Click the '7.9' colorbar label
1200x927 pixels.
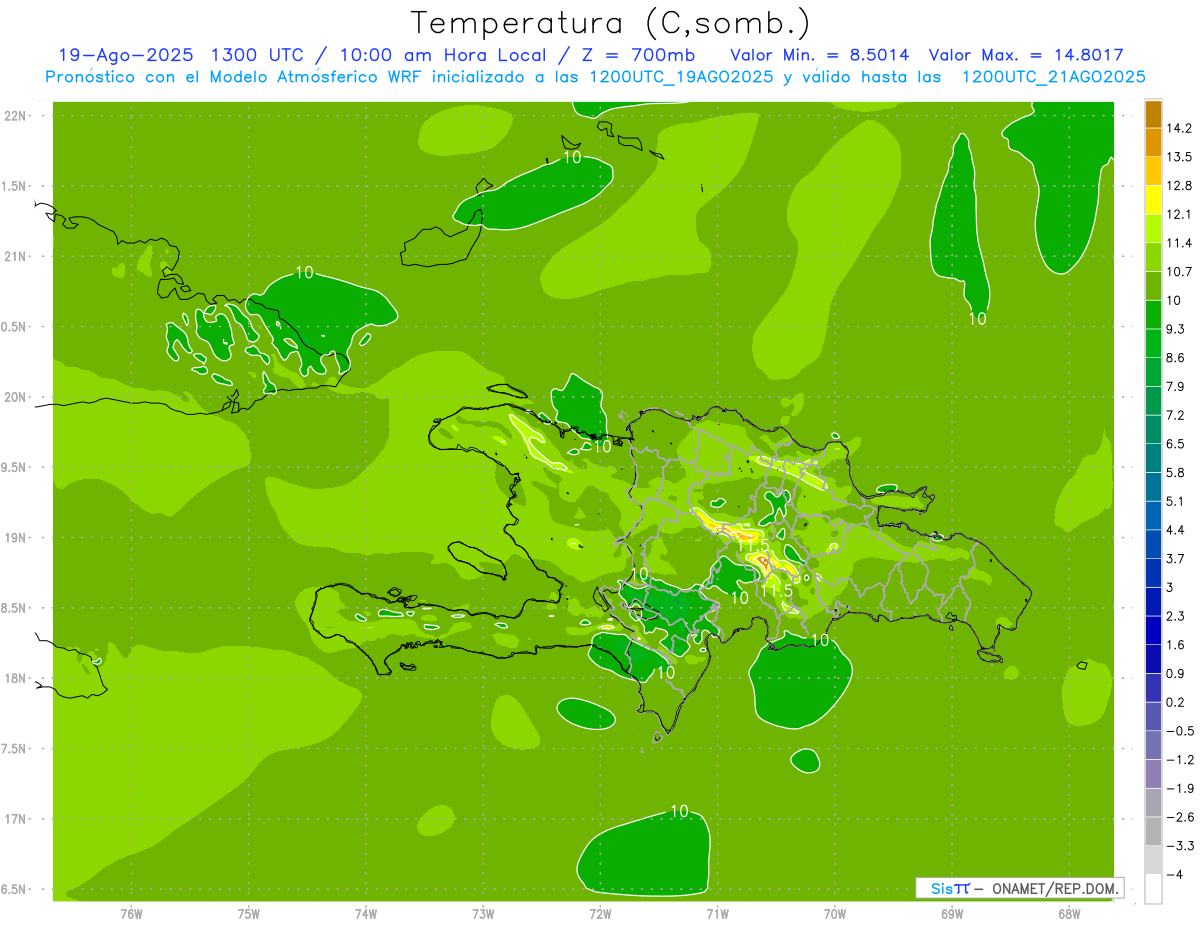click(x=1176, y=386)
